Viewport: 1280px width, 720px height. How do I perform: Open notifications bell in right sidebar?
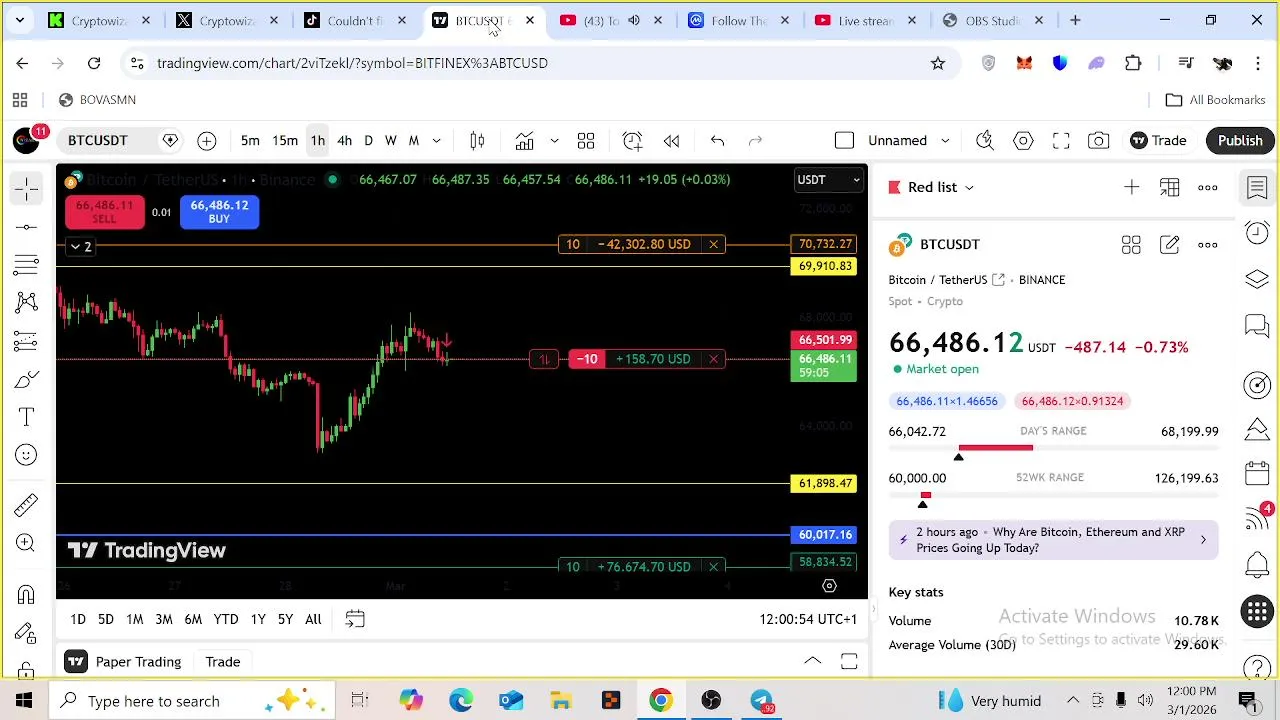1257,566
